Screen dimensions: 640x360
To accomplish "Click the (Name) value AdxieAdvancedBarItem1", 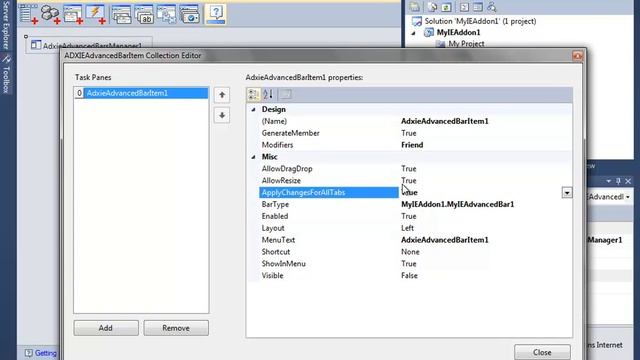I will click(x=444, y=121).
